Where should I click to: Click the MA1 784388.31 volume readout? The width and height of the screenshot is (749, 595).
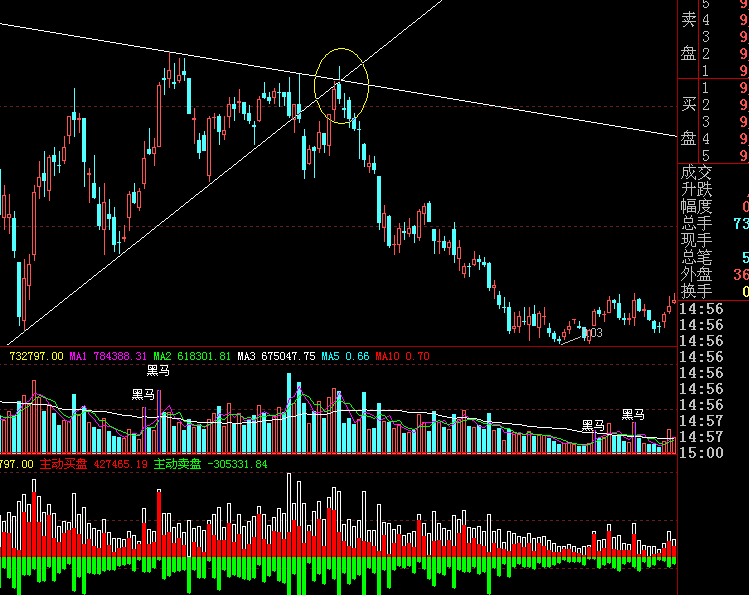pos(108,356)
